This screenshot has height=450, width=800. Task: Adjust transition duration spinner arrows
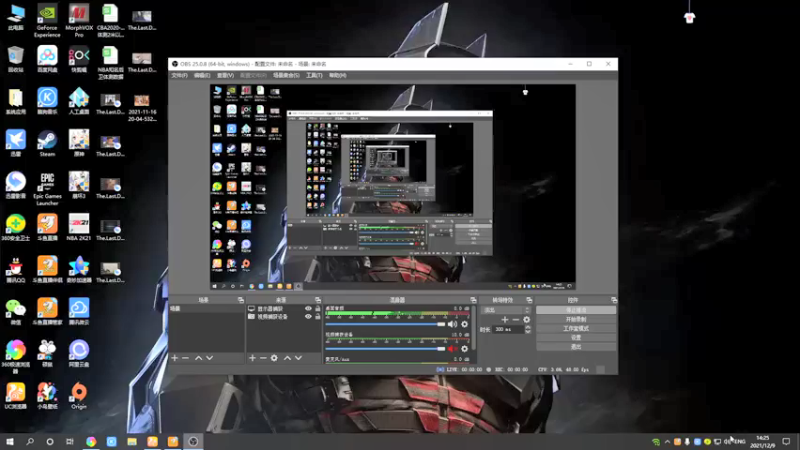[x=528, y=330]
